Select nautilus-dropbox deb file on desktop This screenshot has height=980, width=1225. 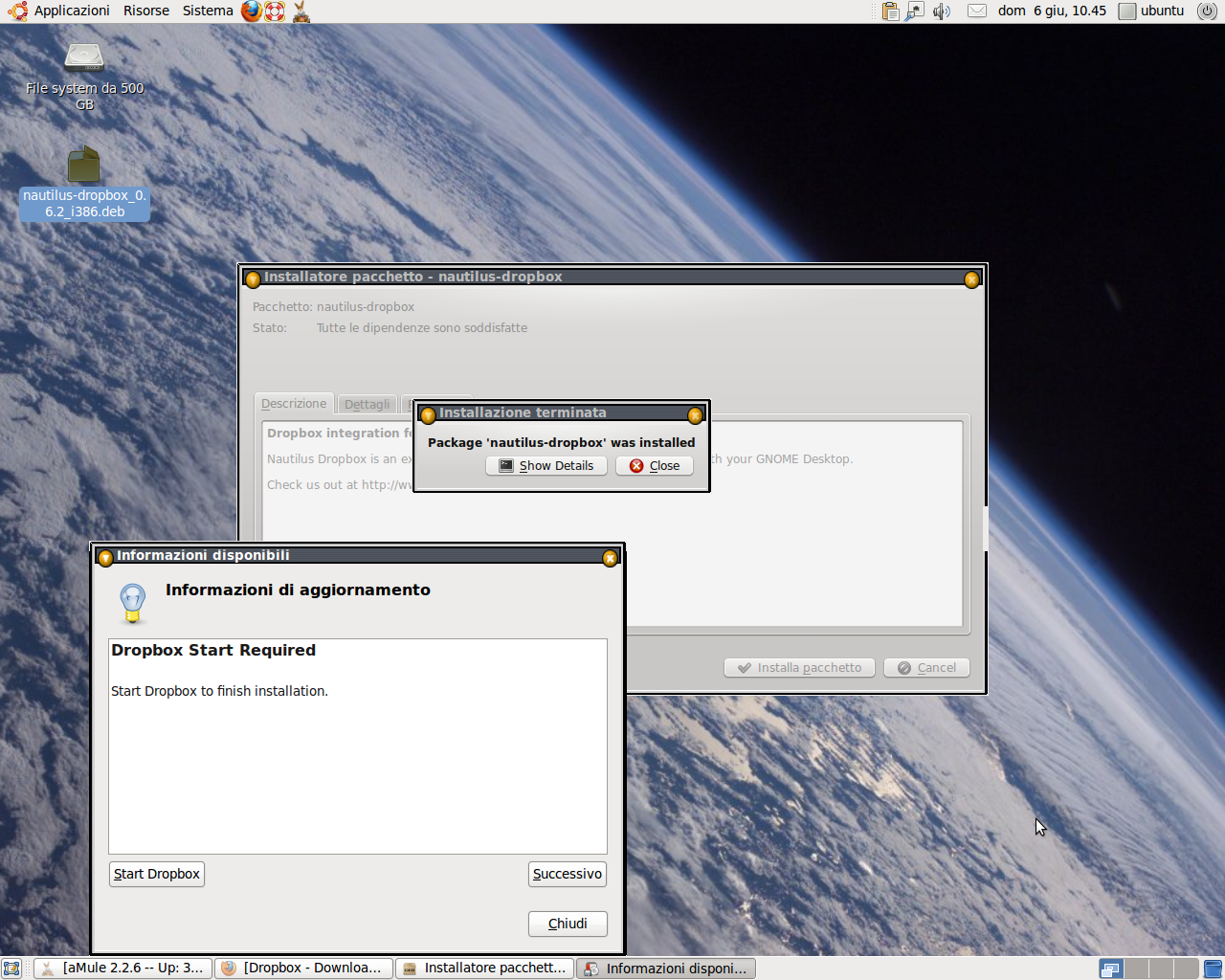(x=84, y=183)
